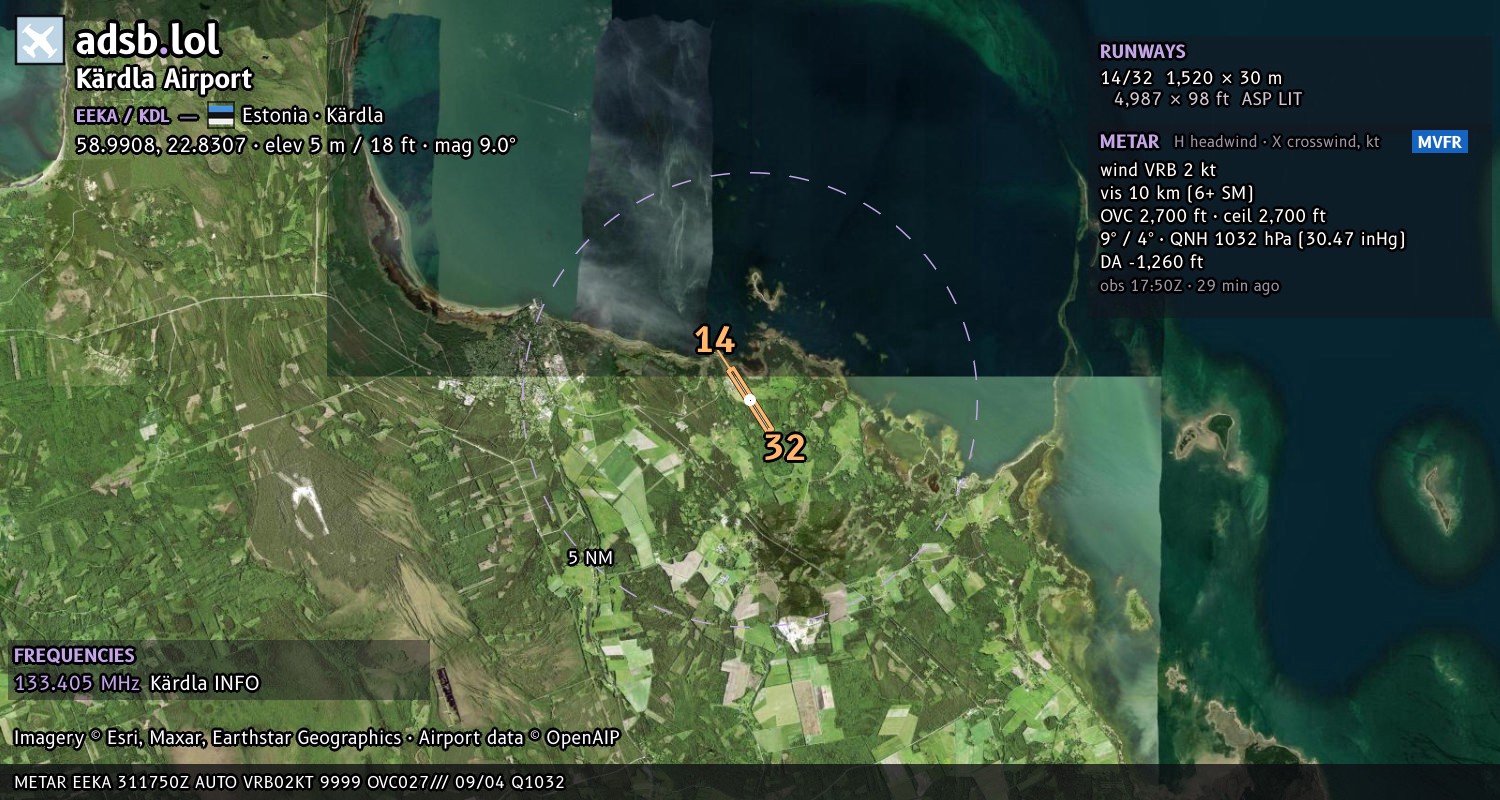Click the QNH 1032 hPa pressure line
This screenshot has width=1500, height=800.
[x=1253, y=239]
